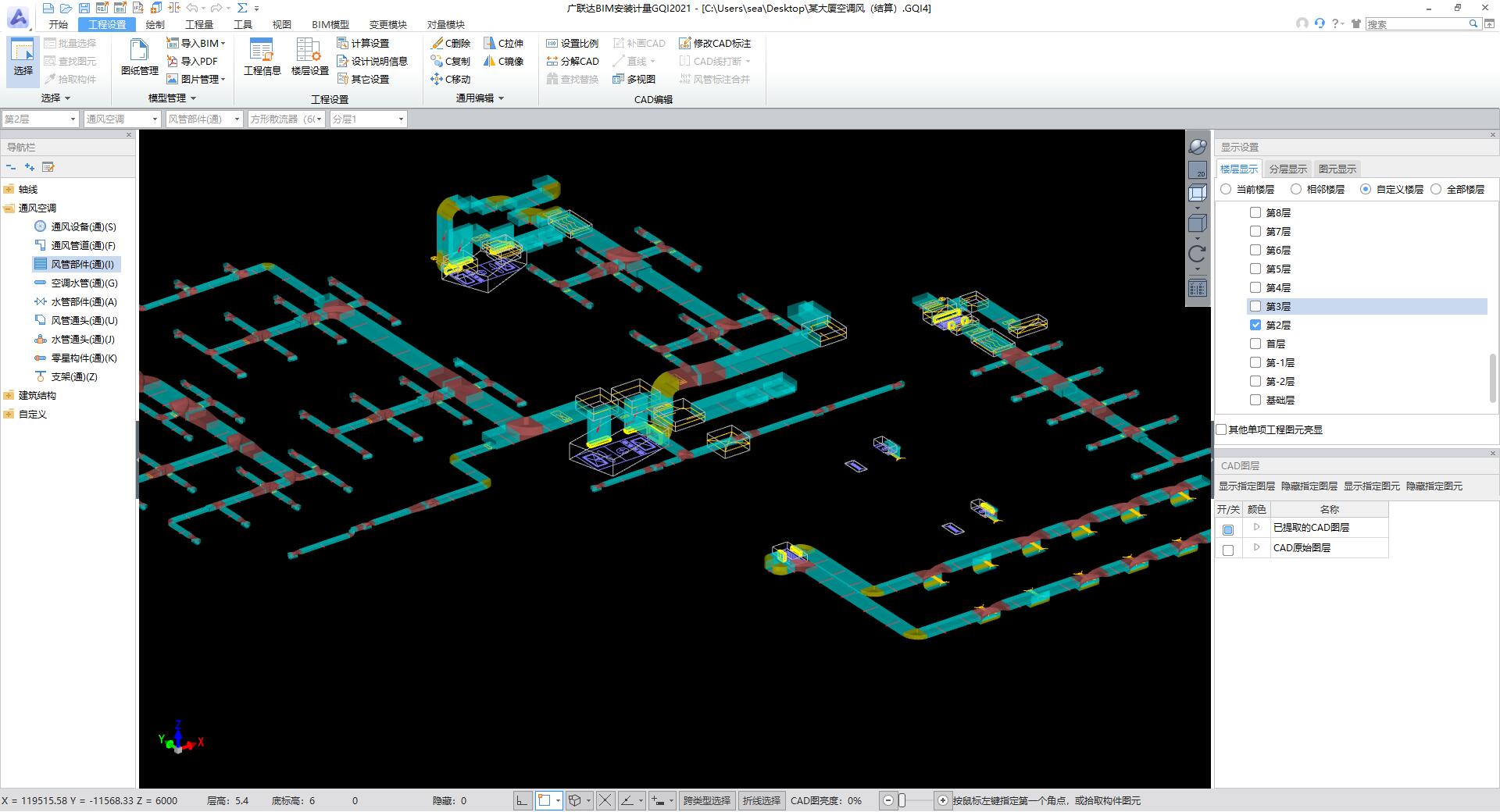The width and height of the screenshot is (1500, 812).
Task: Open 其它设置 other settings
Action: (x=362, y=79)
